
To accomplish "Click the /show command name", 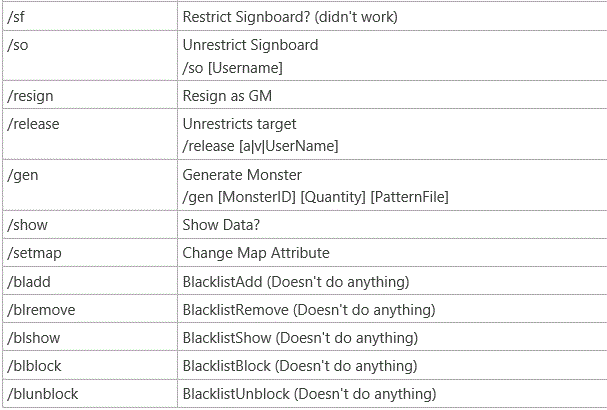I will pyautogui.click(x=27, y=225).
